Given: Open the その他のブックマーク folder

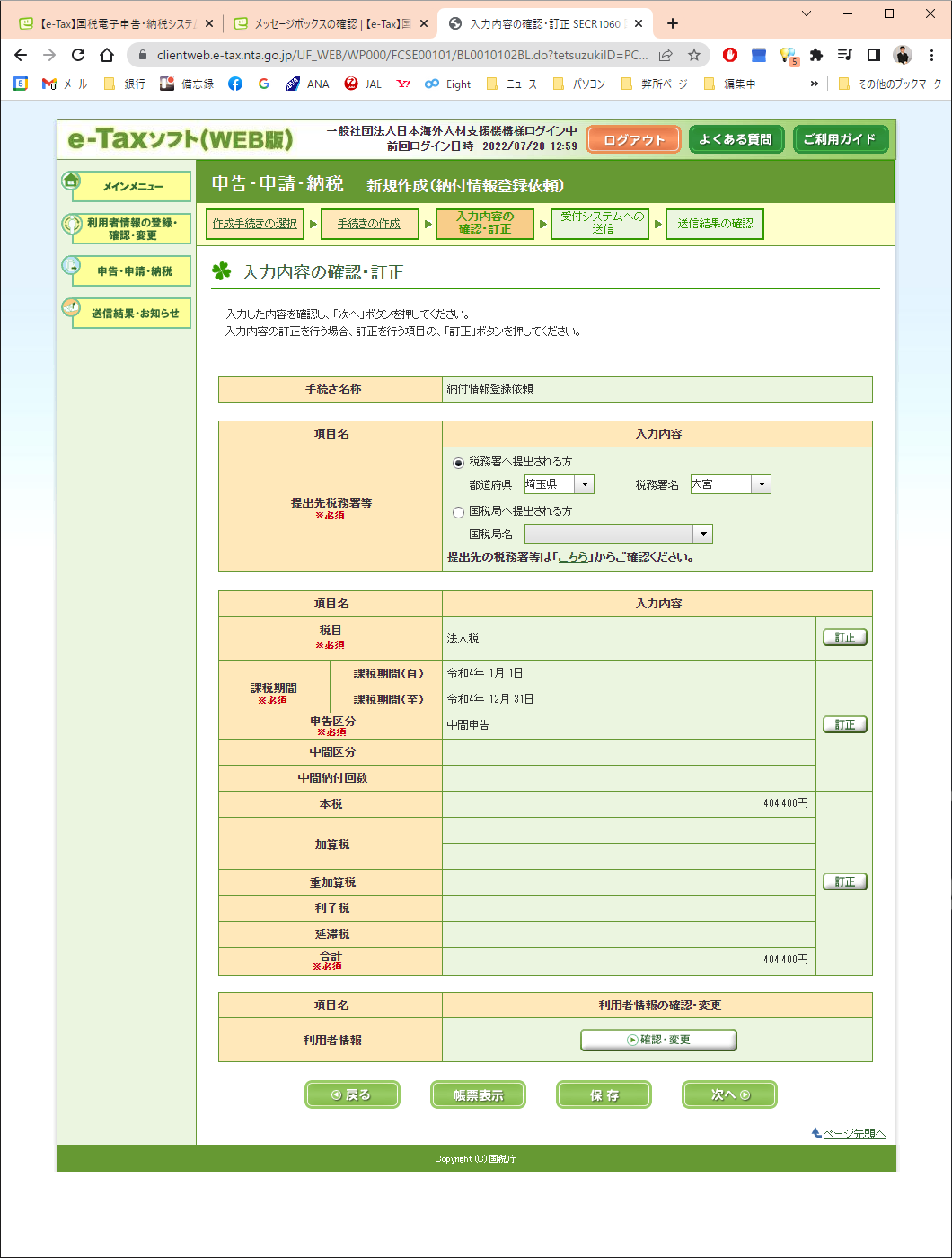Looking at the screenshot, I should [x=889, y=84].
